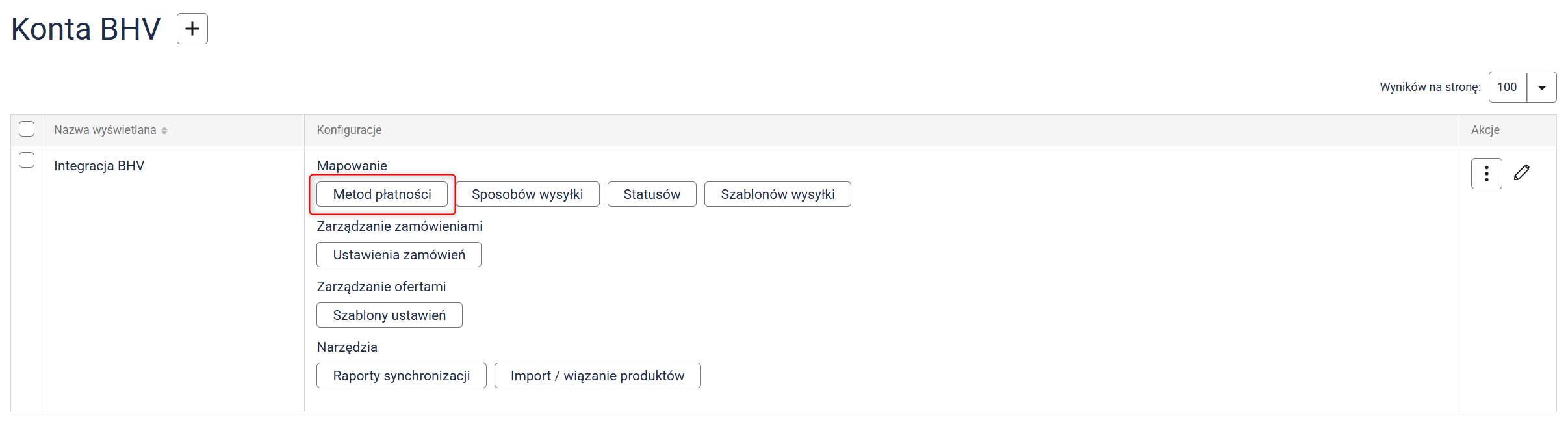
Task: Open Sposobów wysyłki mapping
Action: tap(527, 194)
